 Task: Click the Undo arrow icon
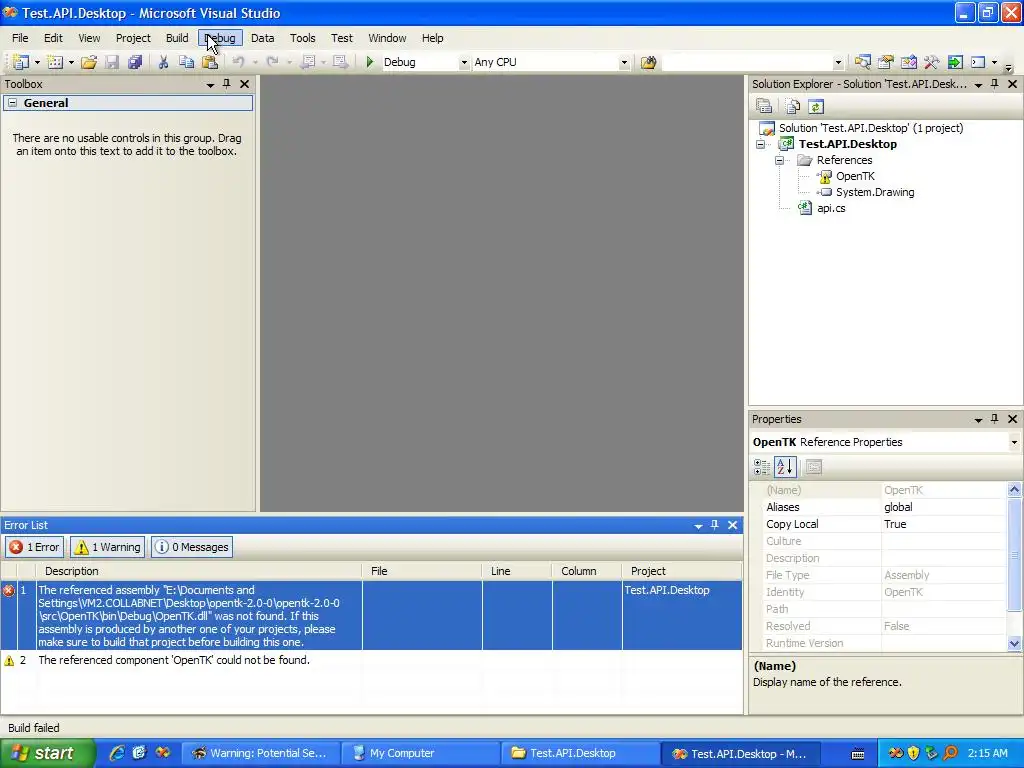click(238, 62)
